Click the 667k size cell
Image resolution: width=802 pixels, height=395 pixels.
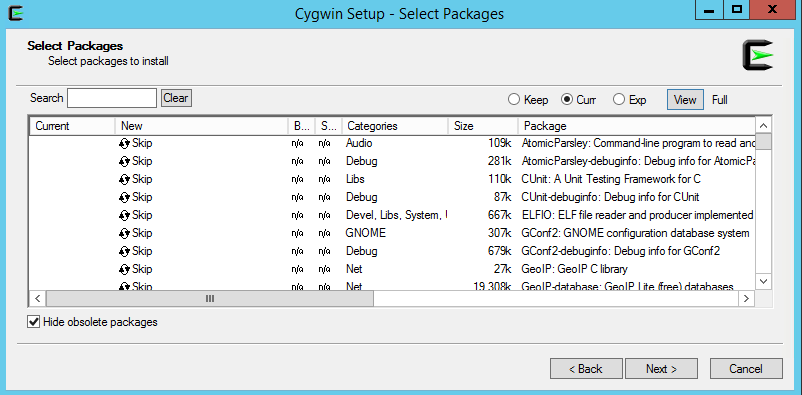click(500, 215)
